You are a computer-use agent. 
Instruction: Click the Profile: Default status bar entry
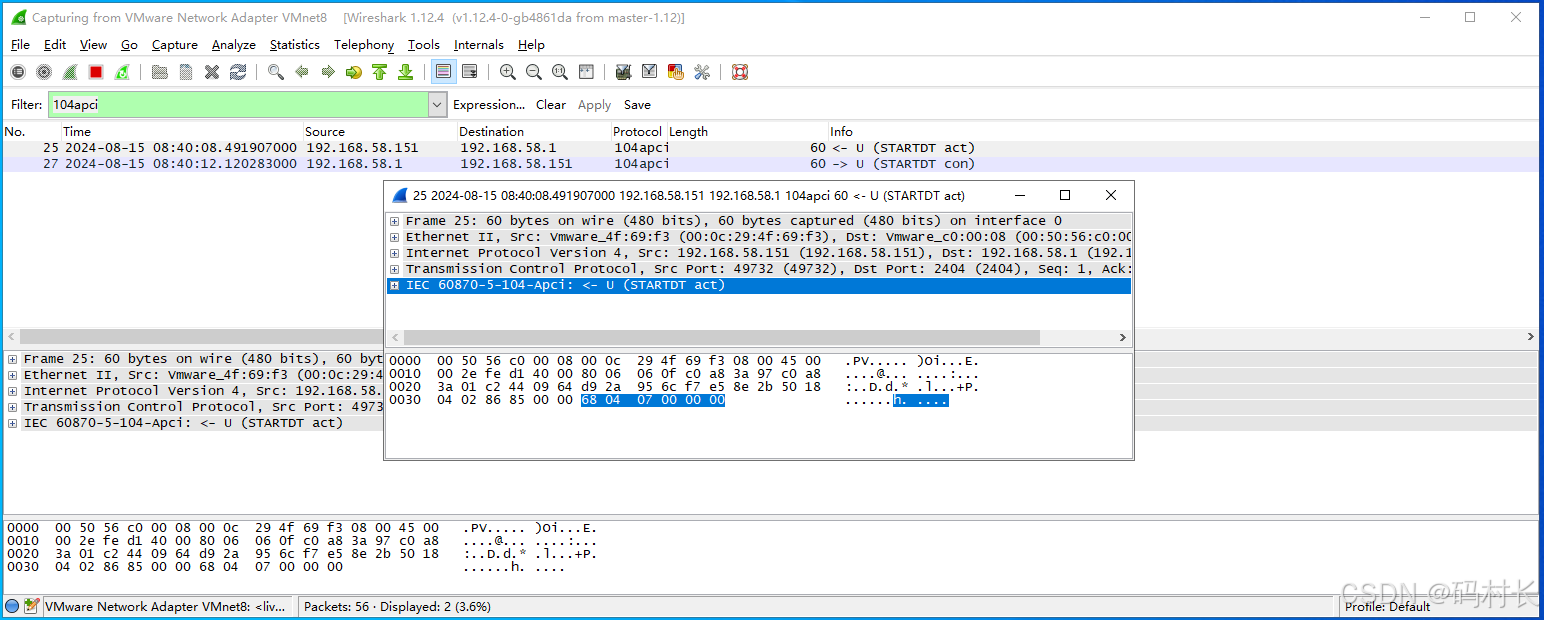(1387, 607)
